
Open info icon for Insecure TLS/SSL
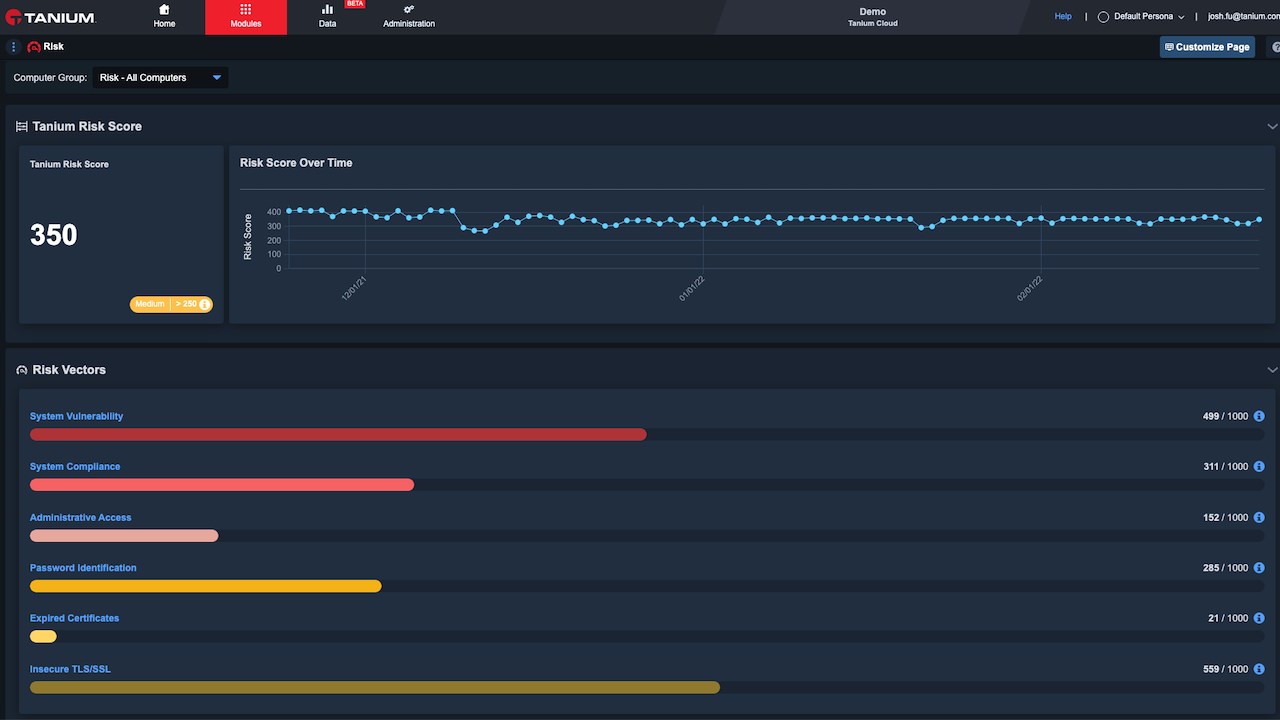(x=1259, y=669)
